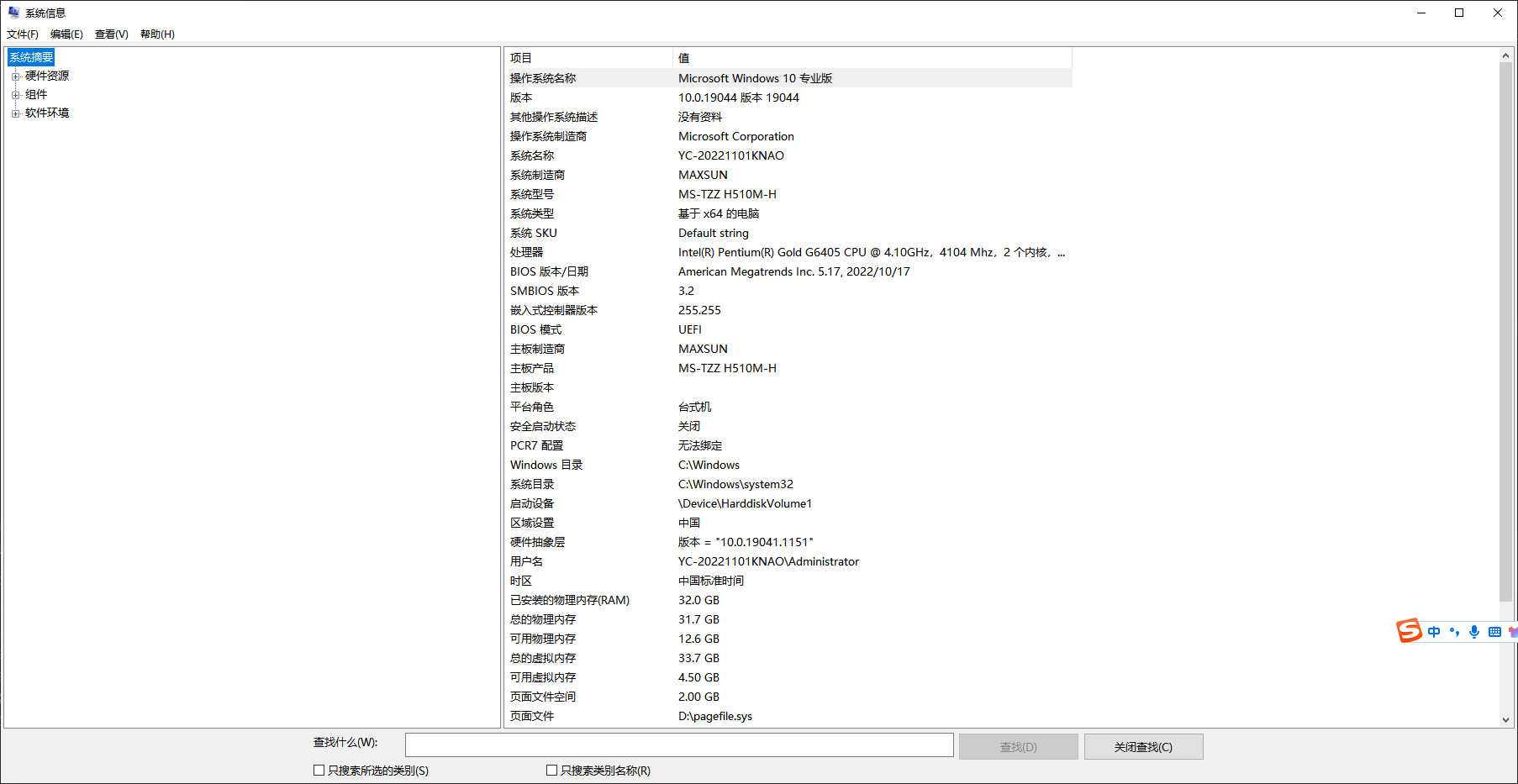This screenshot has height=784, width=1518.
Task: Select the 操作系统名称 row
Action: pos(788,78)
